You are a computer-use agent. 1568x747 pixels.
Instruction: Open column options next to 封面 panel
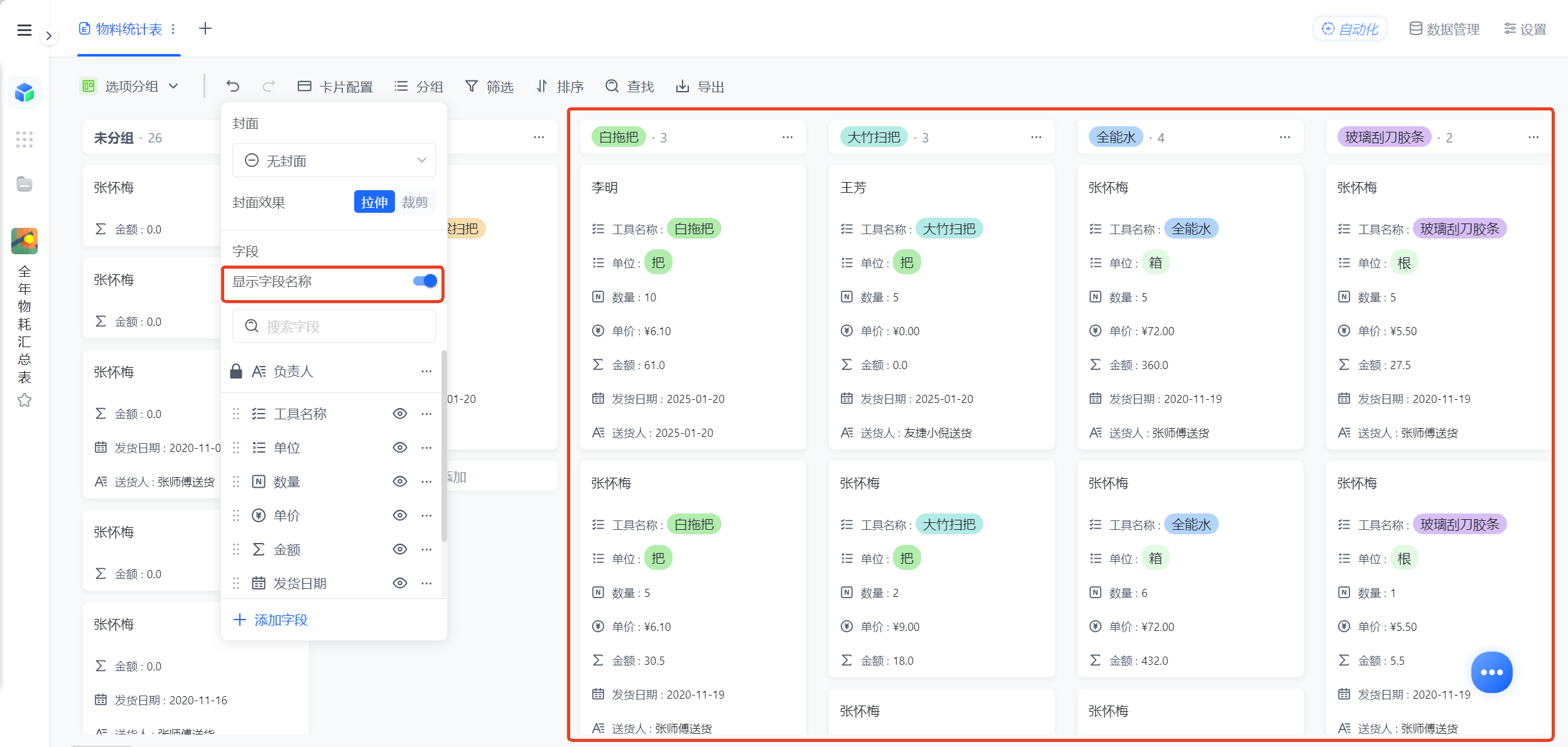539,137
